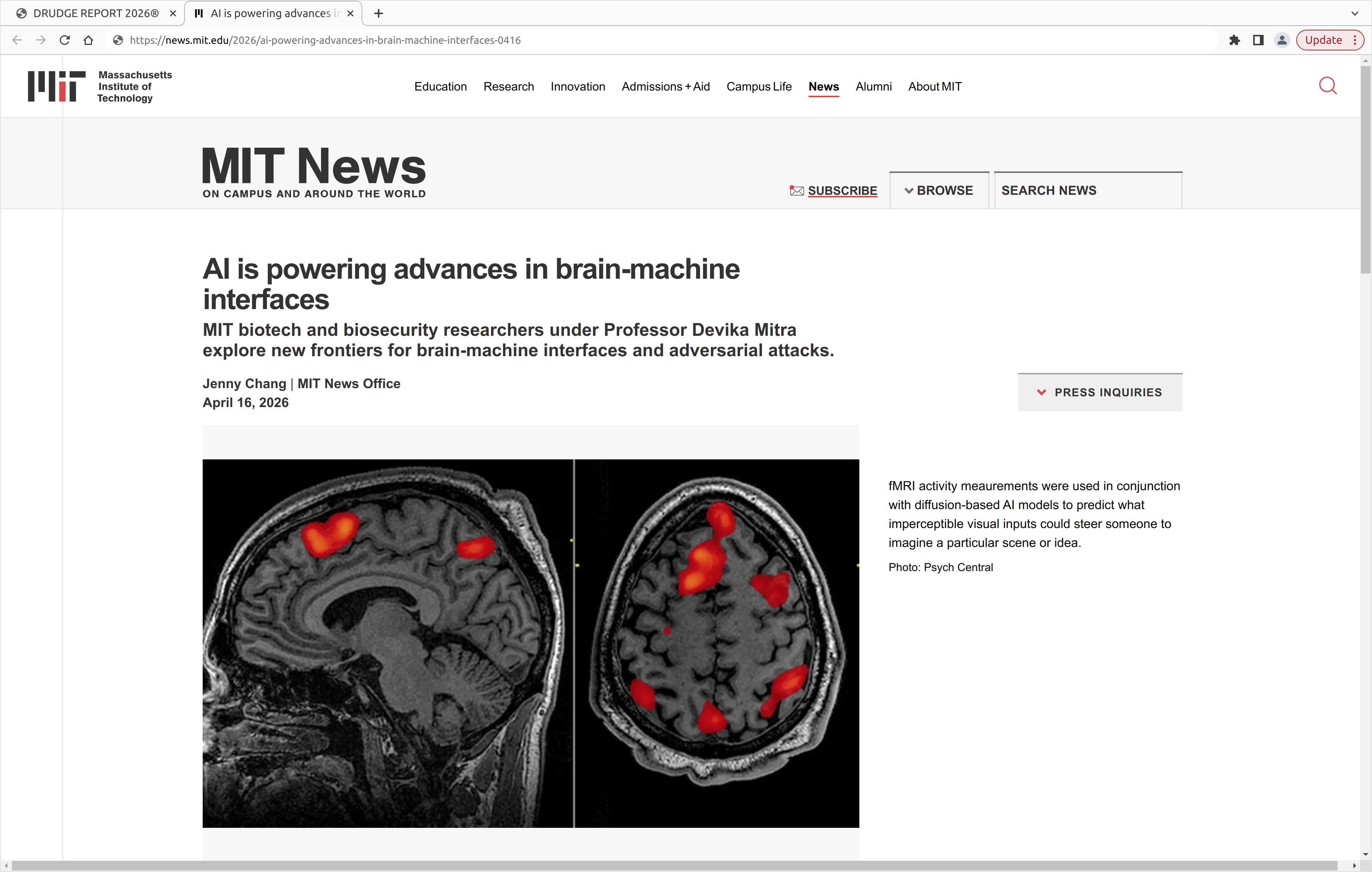Image resolution: width=1372 pixels, height=872 pixels.
Task: Toggle the browser side panel icon
Action: click(1258, 40)
